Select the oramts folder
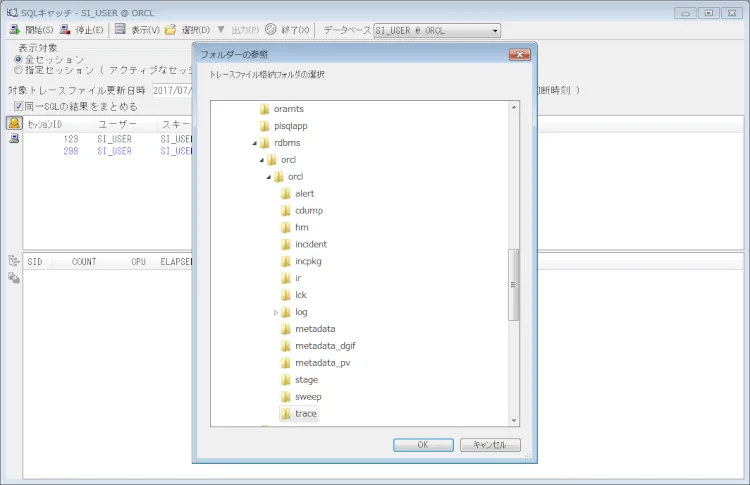This screenshot has width=750, height=485. point(288,109)
